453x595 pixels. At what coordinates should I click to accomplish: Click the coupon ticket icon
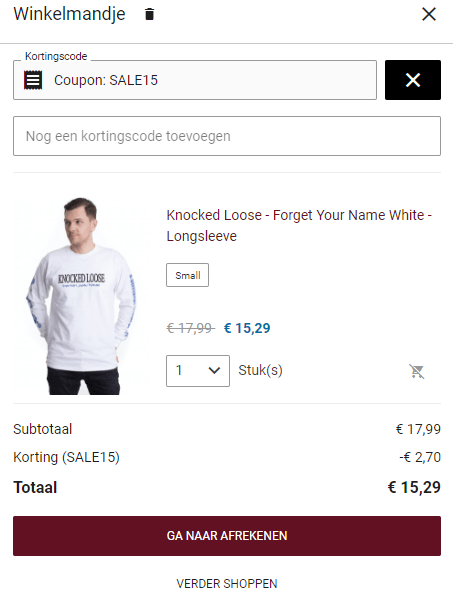click(33, 80)
